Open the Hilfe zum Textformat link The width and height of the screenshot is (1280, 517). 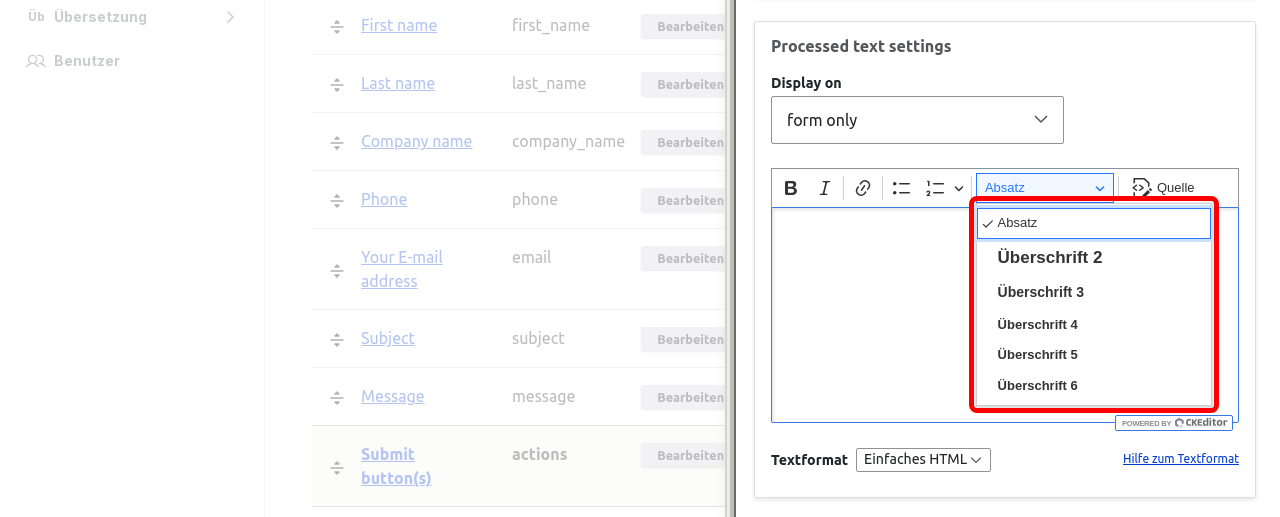click(1181, 459)
